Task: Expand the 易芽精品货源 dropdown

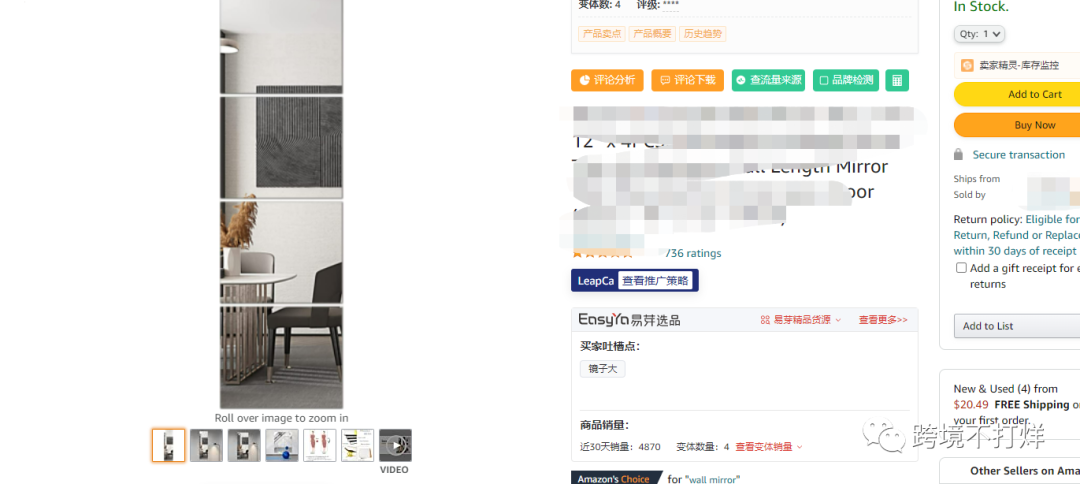Action: pos(801,320)
